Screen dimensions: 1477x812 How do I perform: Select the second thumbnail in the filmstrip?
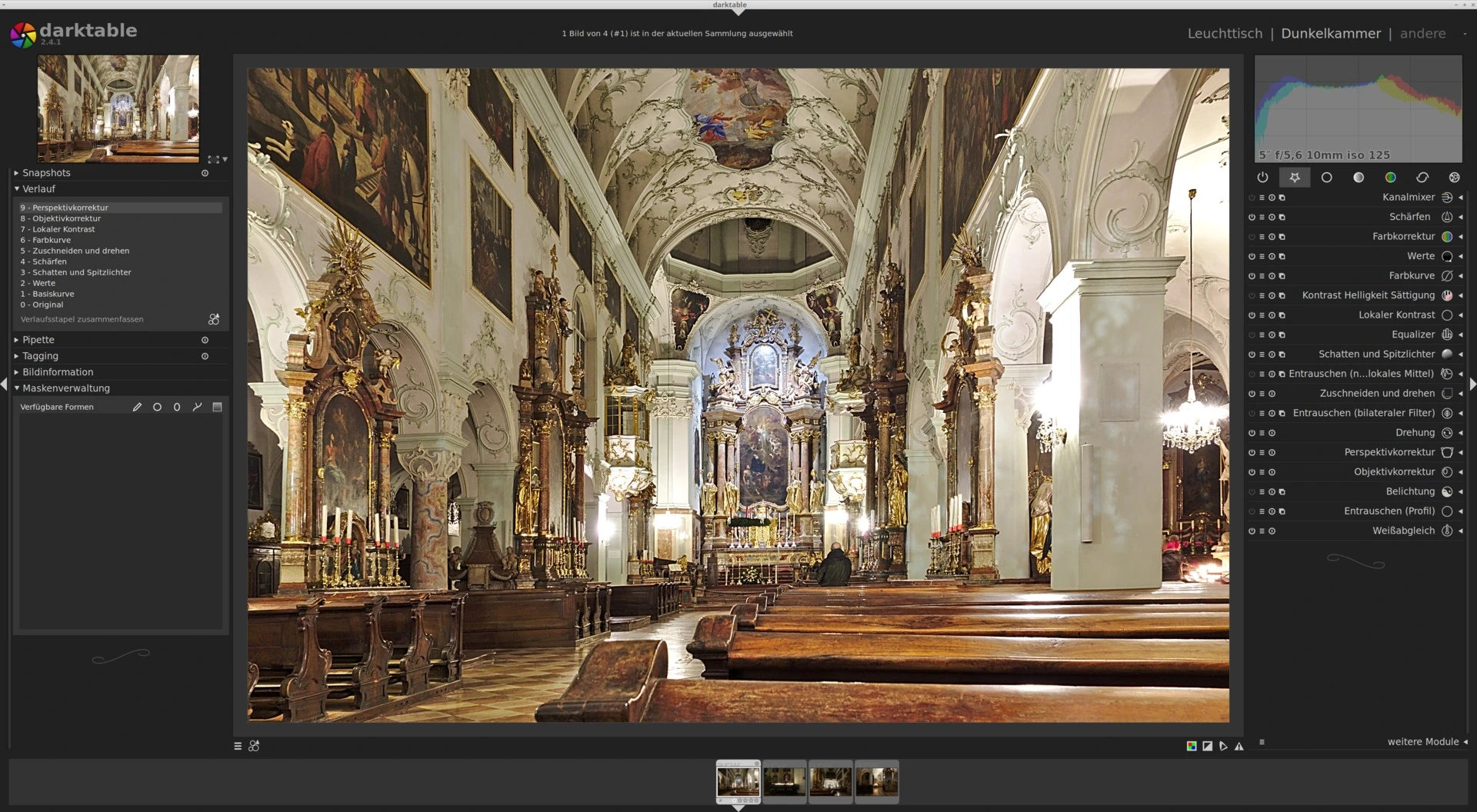[784, 782]
